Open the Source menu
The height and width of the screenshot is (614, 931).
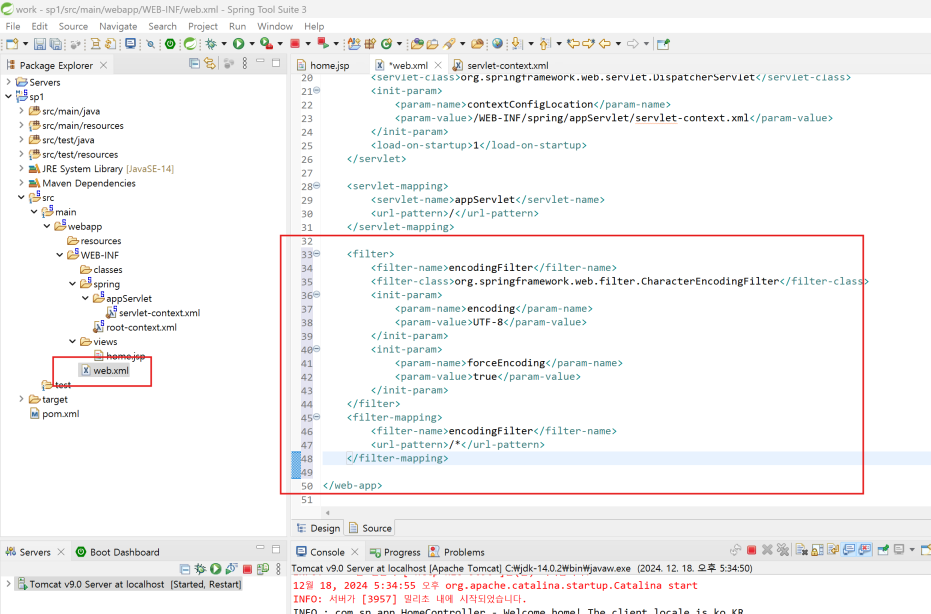[x=73, y=26]
